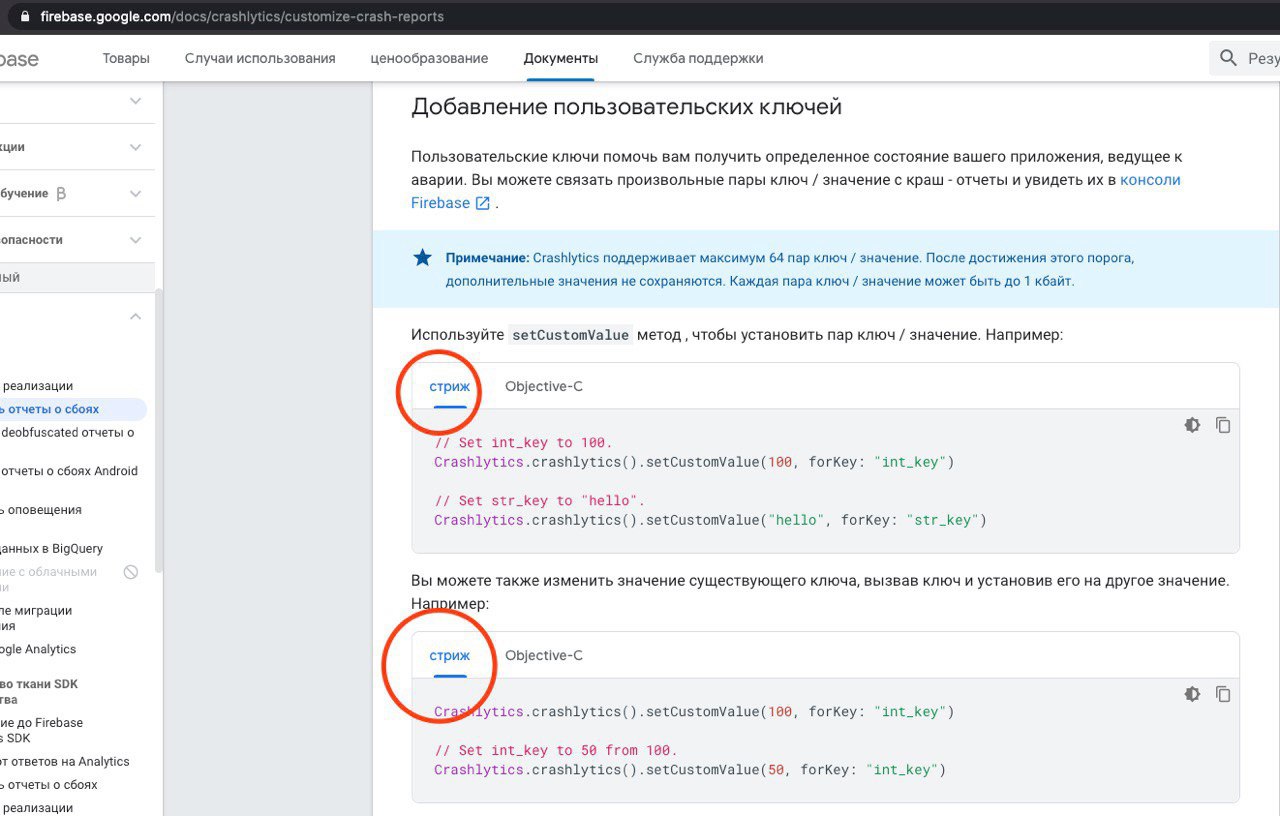Open the highlighted 'отчеты о сбоях' sidebar item

coord(72,409)
